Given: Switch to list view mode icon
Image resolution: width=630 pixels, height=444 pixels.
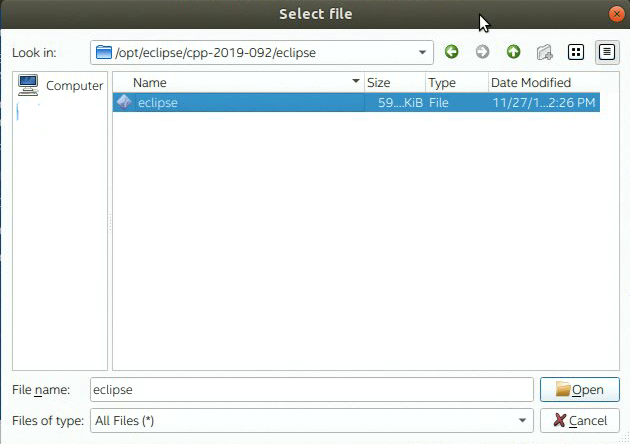Looking at the screenshot, I should tap(576, 52).
